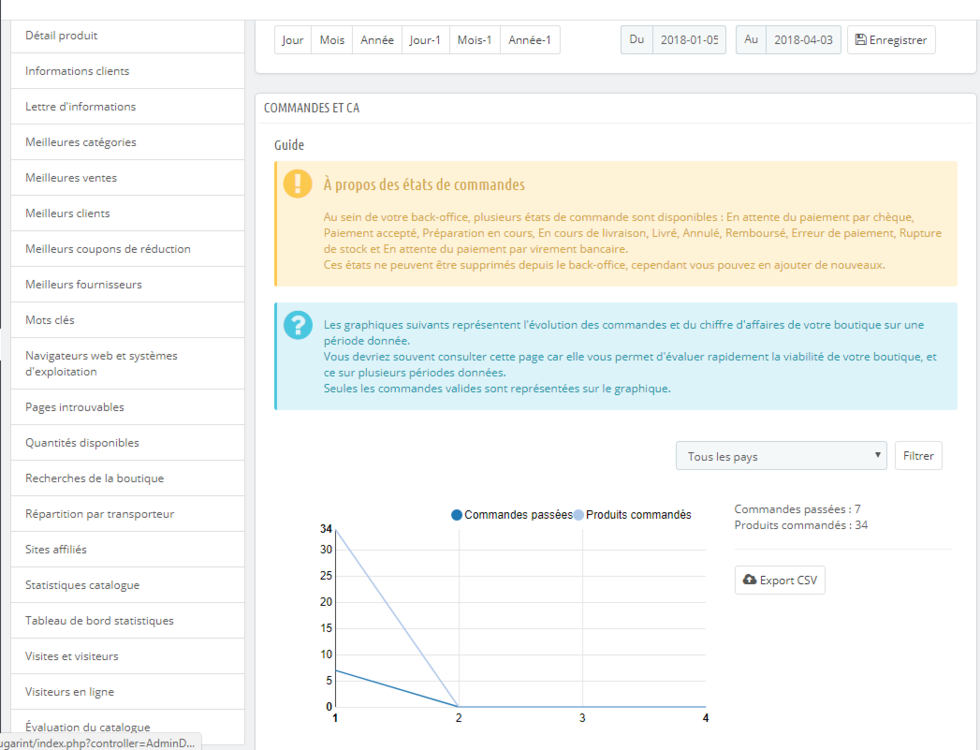Select Lettre d'informations in sidebar
This screenshot has width=980, height=750.
click(x=128, y=106)
